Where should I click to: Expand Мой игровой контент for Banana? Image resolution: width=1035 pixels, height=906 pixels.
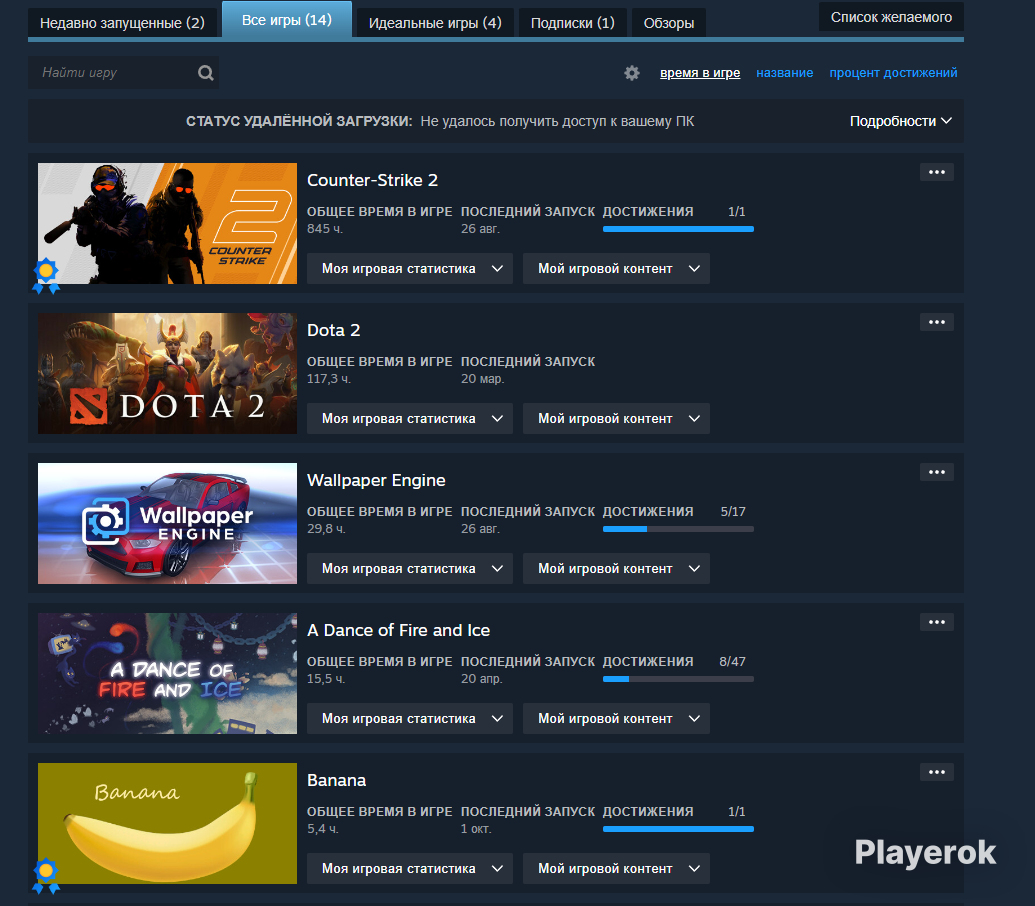[617, 868]
